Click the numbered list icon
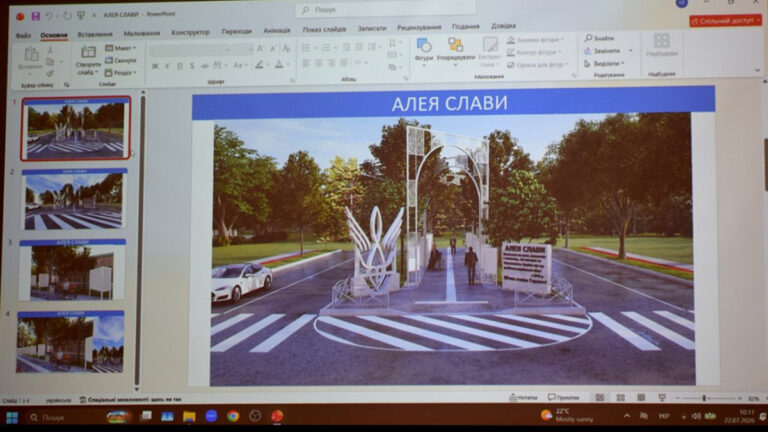This screenshot has height=432, width=768. 326,48
